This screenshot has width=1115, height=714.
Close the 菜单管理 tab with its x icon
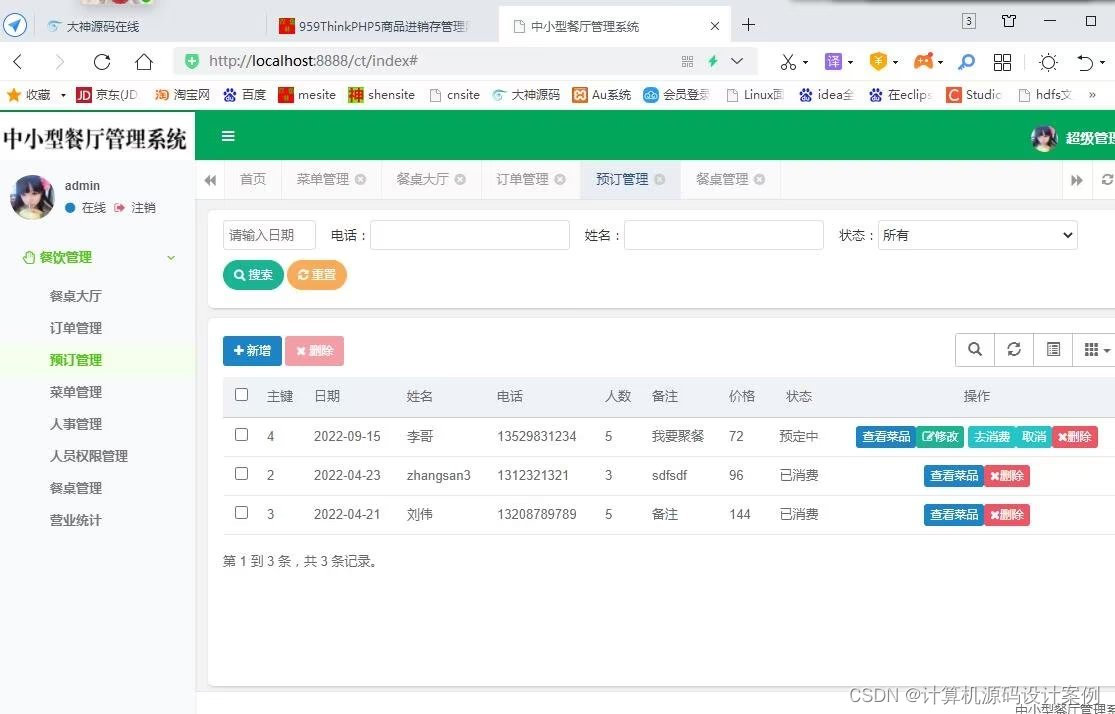pos(361,179)
